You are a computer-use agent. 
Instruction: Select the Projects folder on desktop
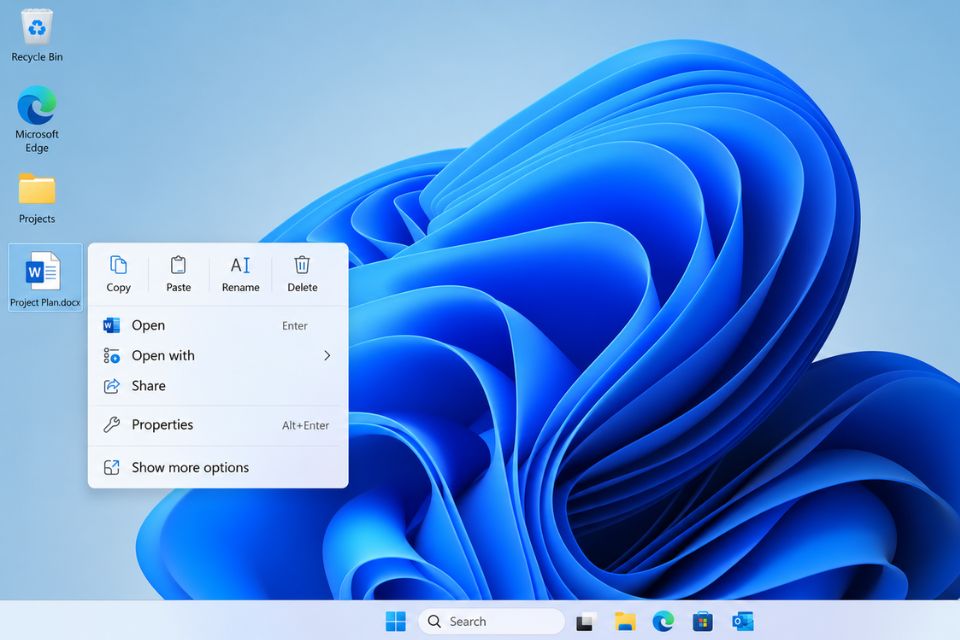tap(37, 198)
